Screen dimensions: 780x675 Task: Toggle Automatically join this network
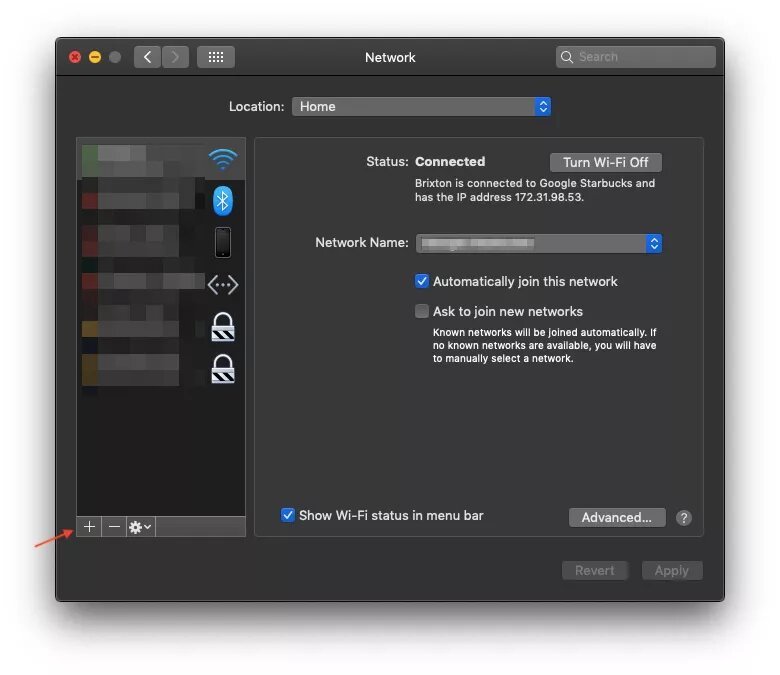(x=421, y=281)
